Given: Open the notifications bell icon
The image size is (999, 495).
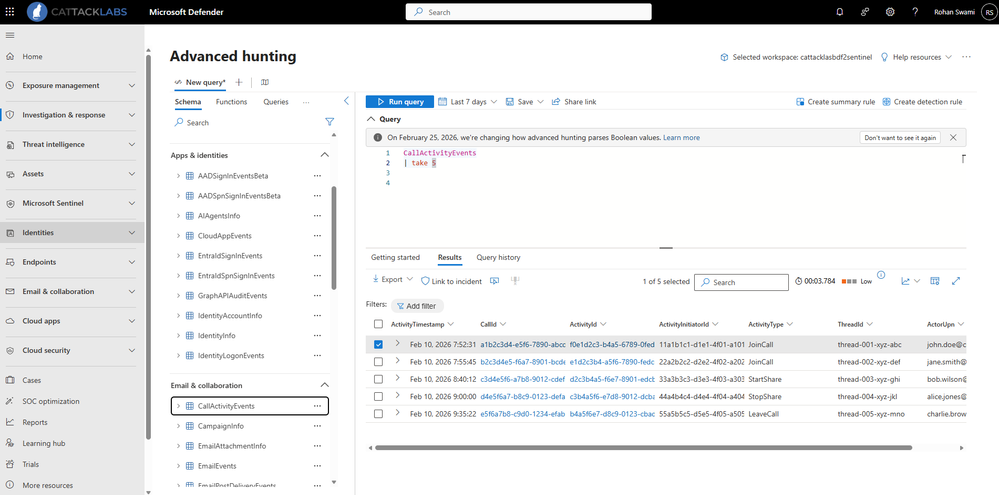Looking at the screenshot, I should pos(840,12).
